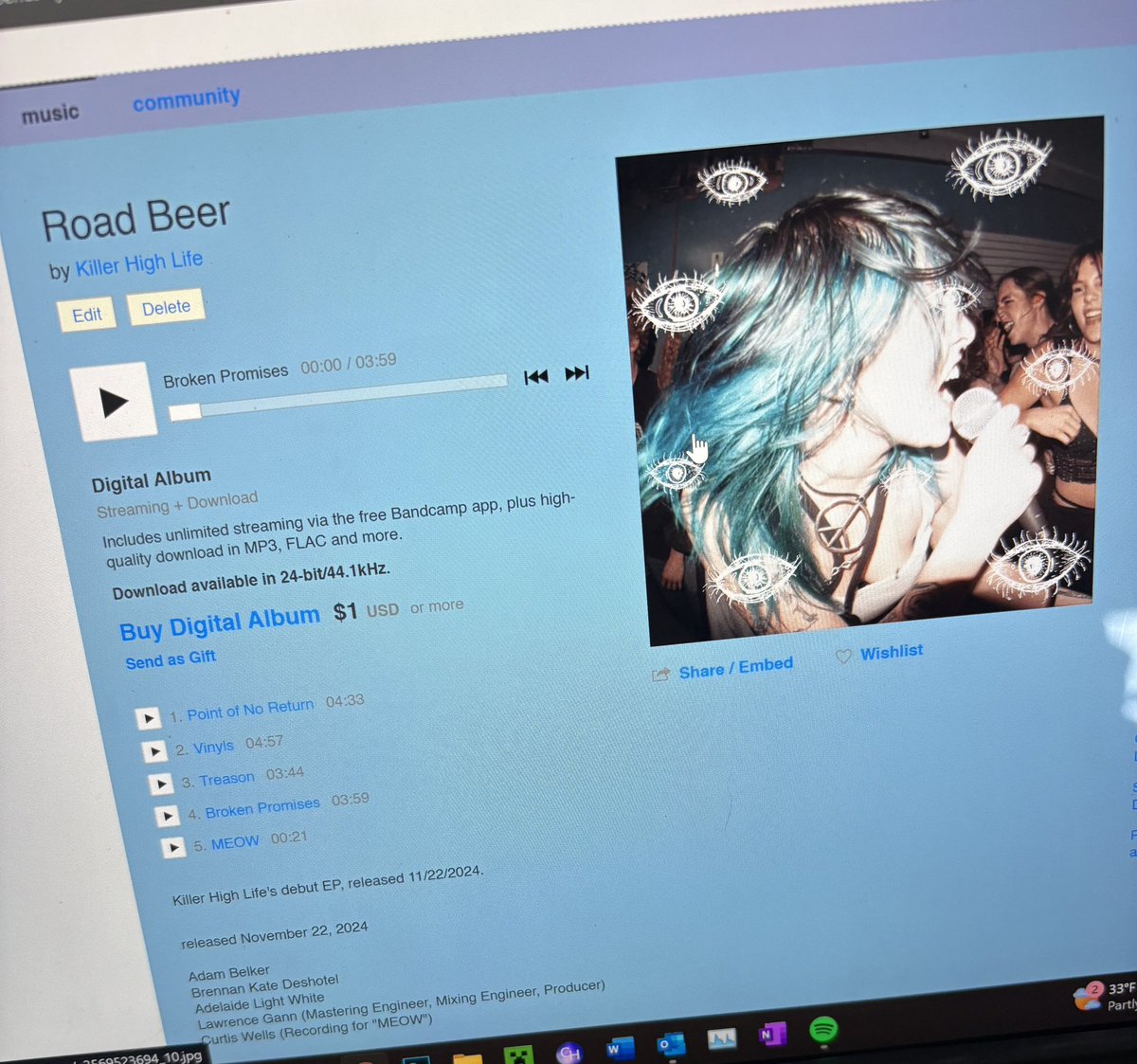The image size is (1137, 1064).
Task: Open the weather widget showing 33°F
Action: (1105, 996)
